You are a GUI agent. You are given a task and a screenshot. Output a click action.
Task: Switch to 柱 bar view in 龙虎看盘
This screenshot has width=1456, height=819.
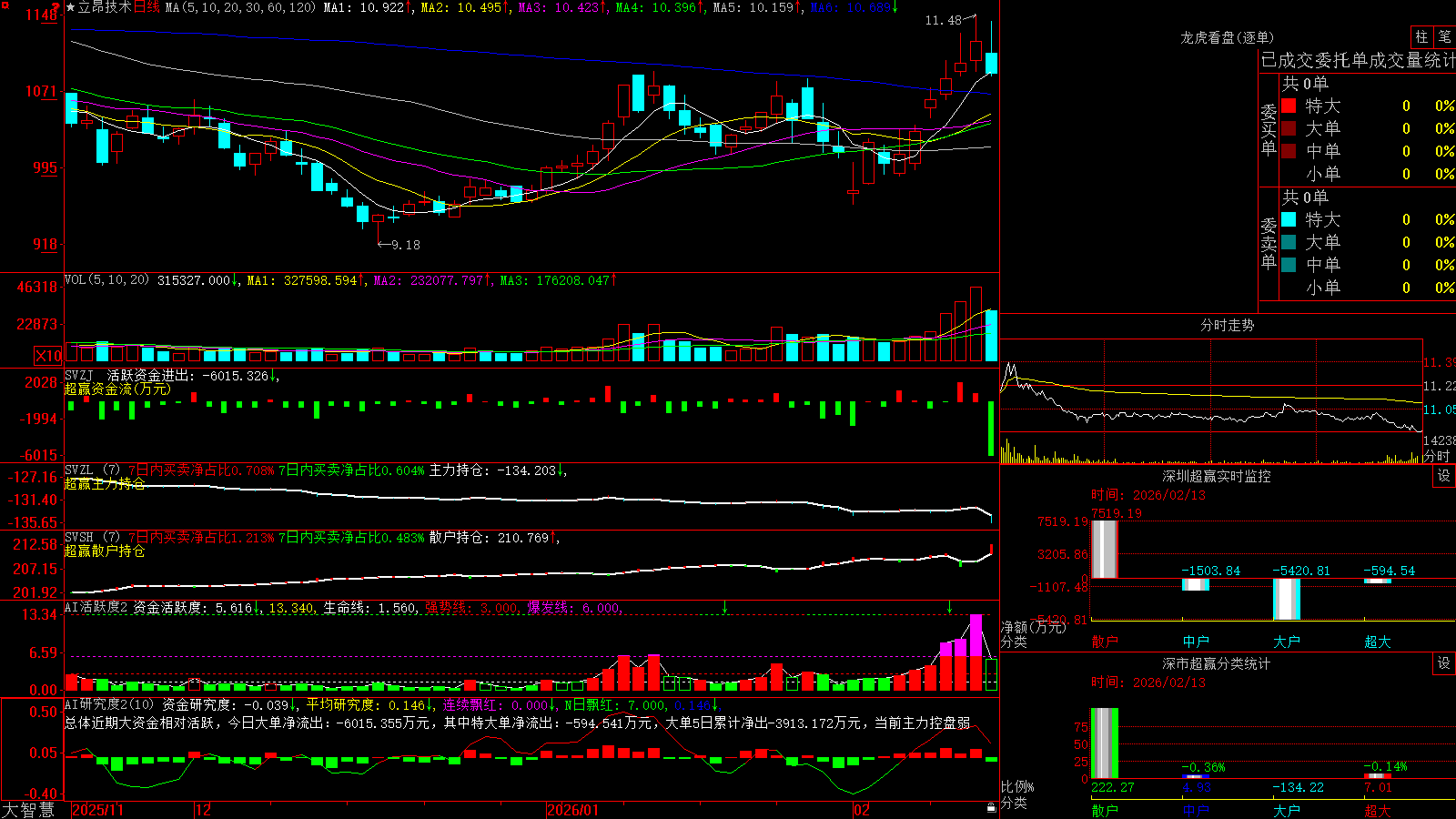[1421, 36]
